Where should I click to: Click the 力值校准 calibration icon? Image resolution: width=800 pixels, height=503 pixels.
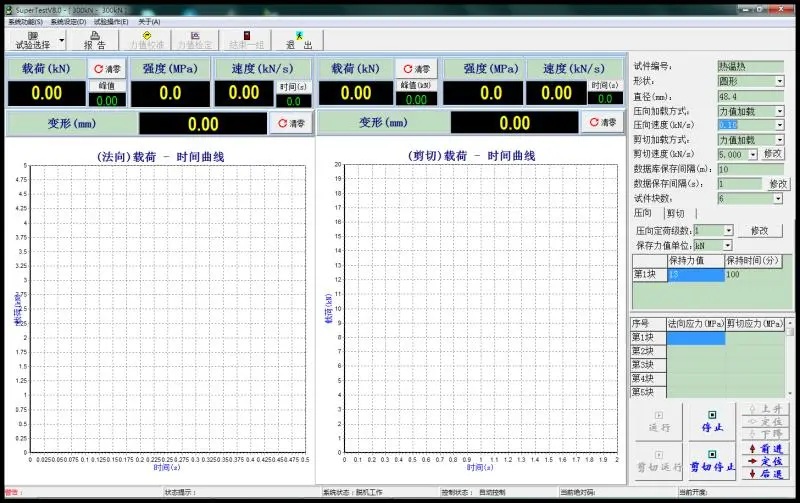tap(146, 40)
